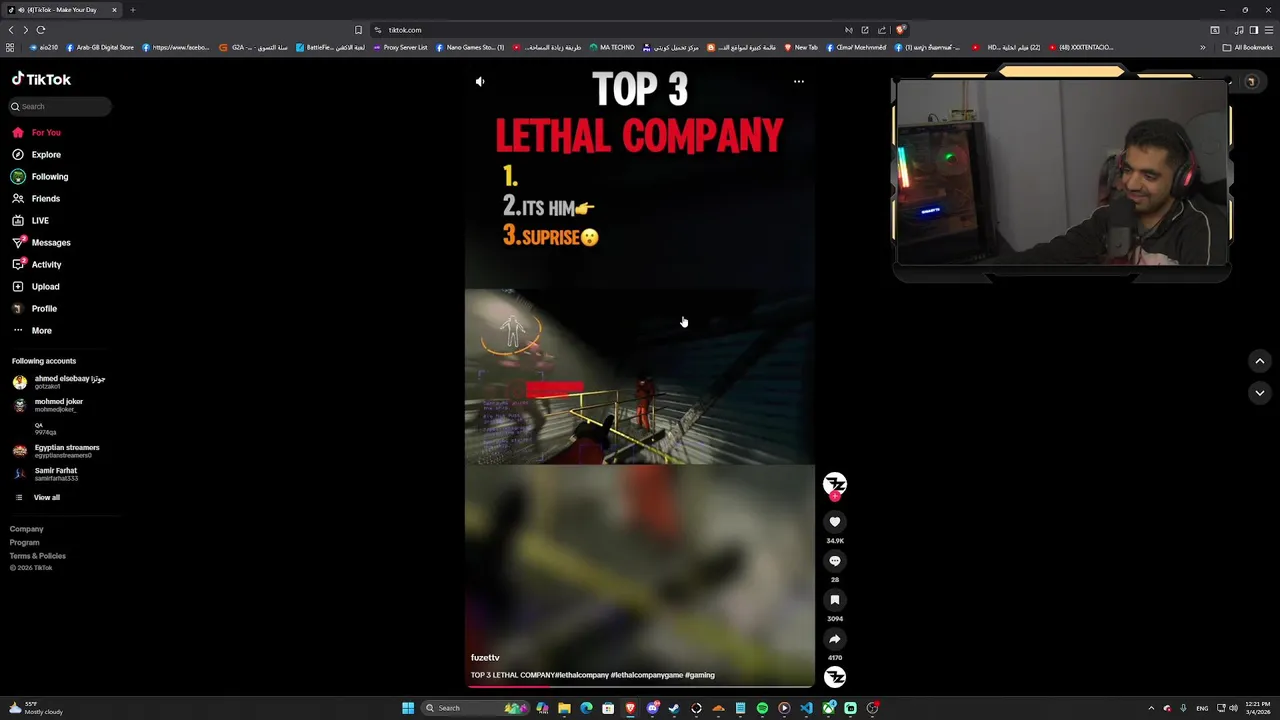1280x720 pixels.
Task: Open the MA TECHNO bookmark
Action: (x=612, y=47)
